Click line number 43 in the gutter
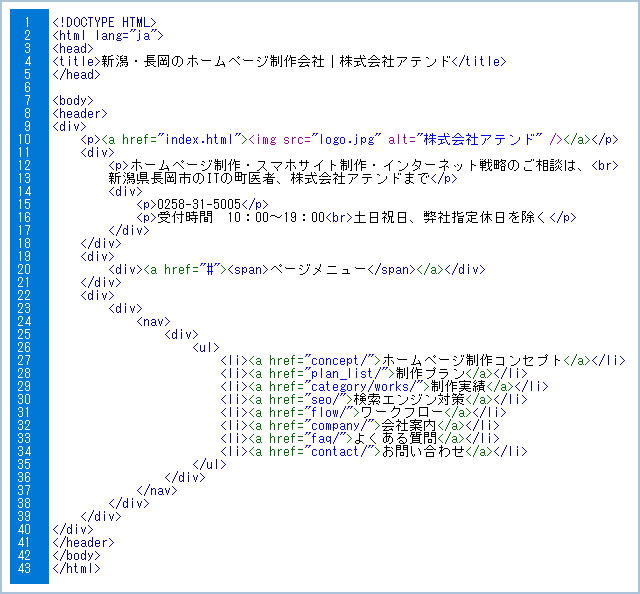640x594 pixels. 24,568
